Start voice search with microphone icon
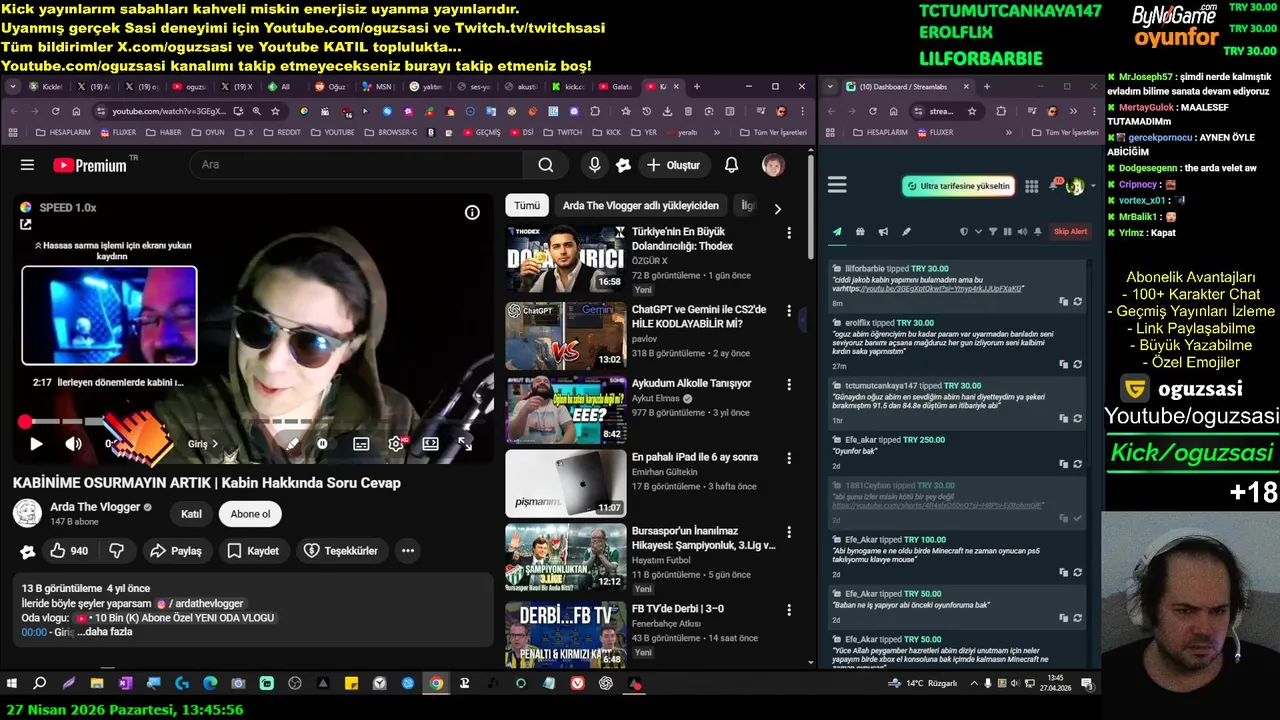 pos(595,165)
